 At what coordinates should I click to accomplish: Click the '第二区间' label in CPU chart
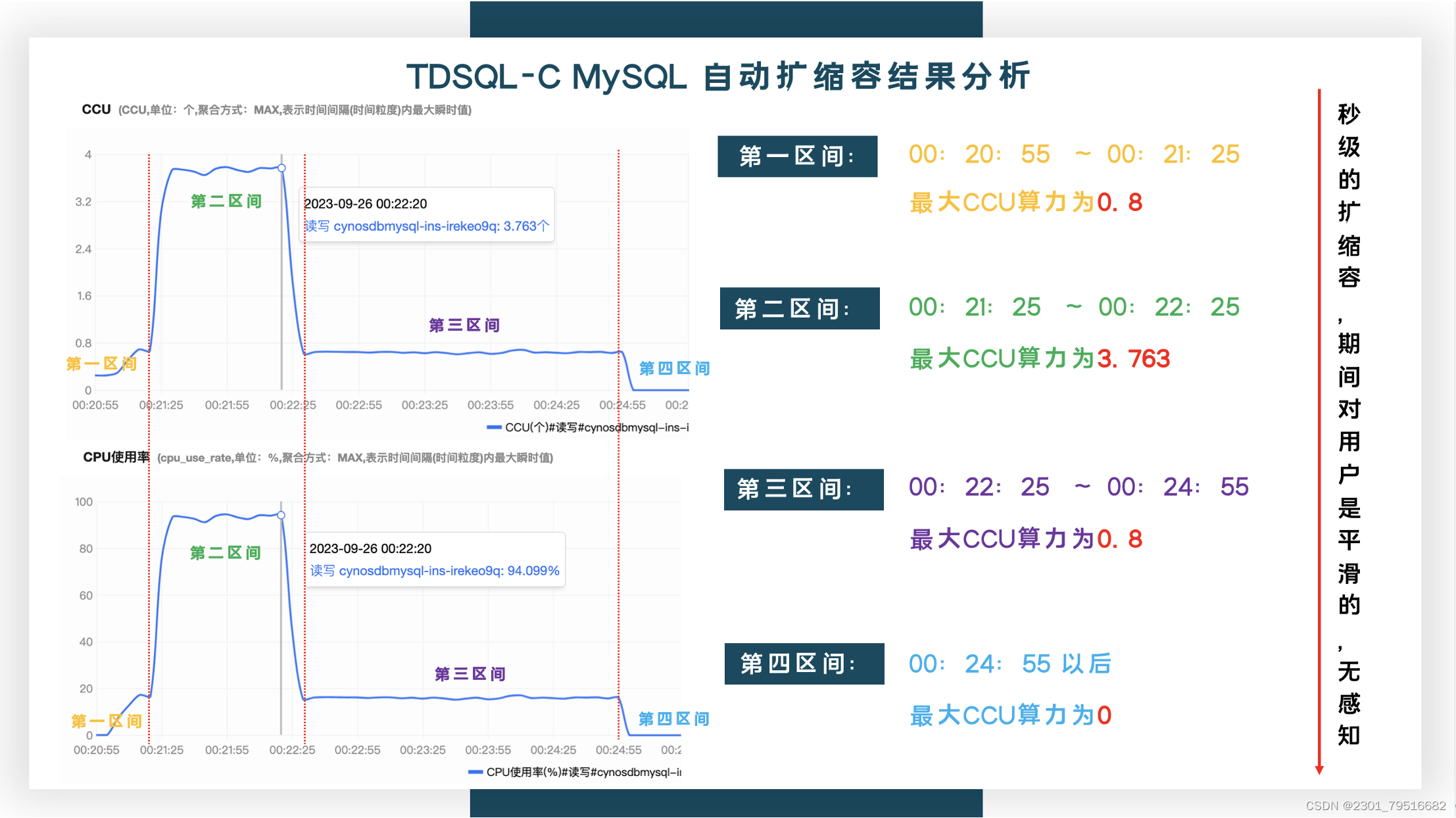[226, 552]
